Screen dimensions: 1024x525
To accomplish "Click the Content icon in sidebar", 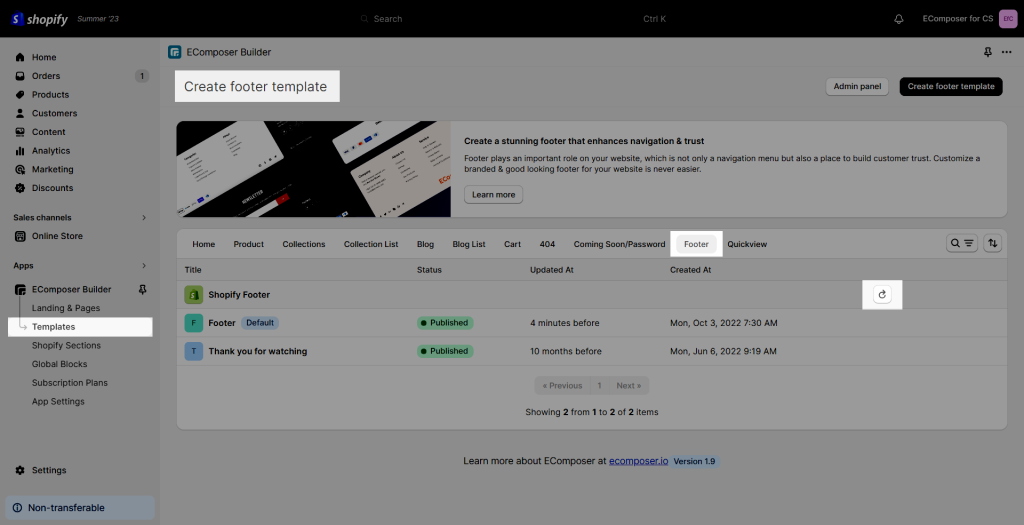I will coord(20,132).
